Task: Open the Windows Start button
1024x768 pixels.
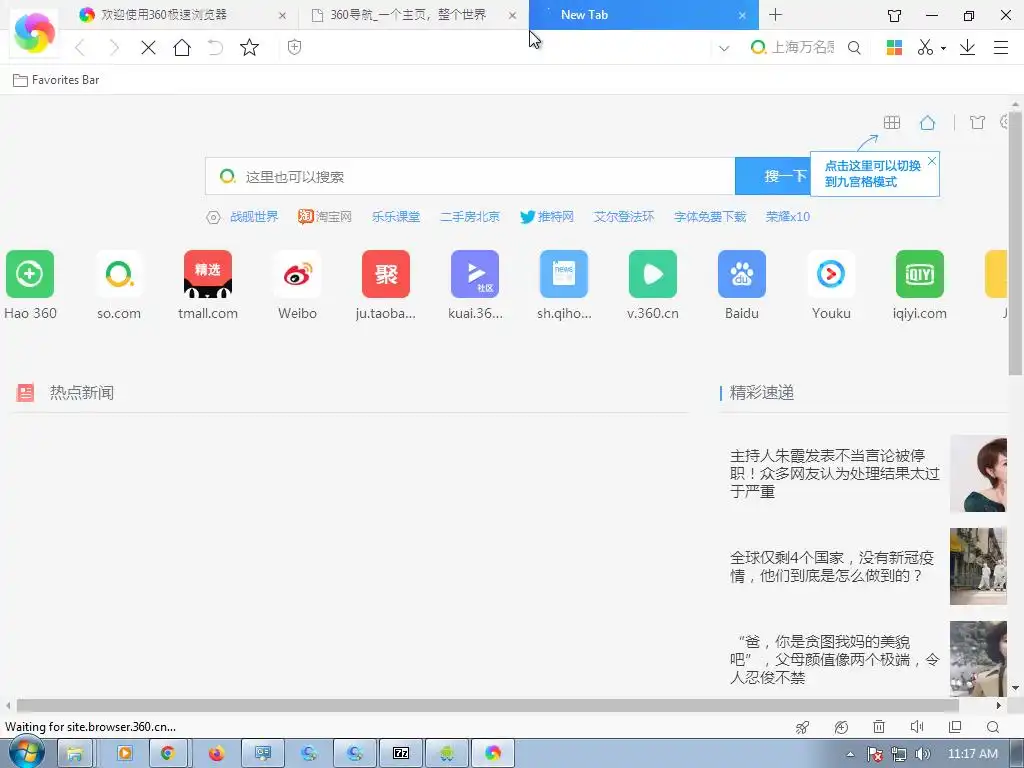Action: 27,753
